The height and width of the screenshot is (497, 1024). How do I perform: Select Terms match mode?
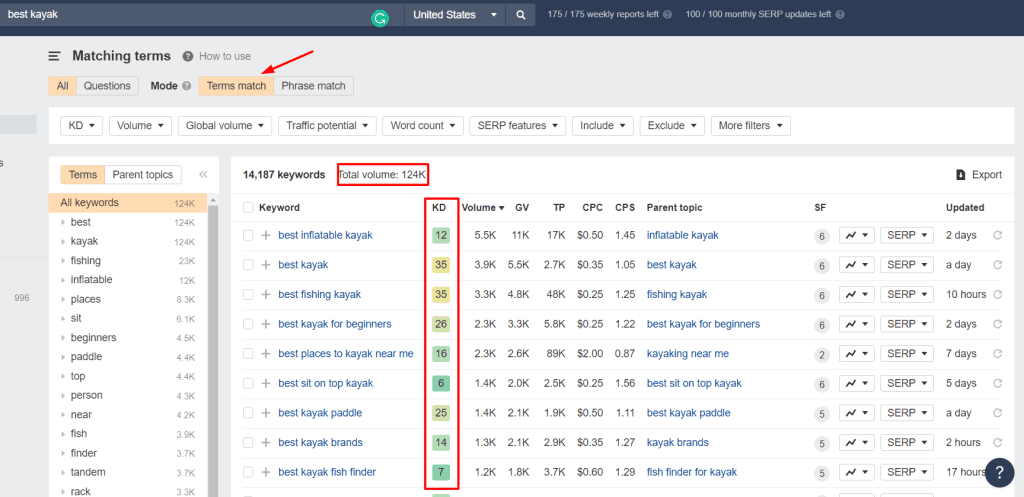(236, 86)
